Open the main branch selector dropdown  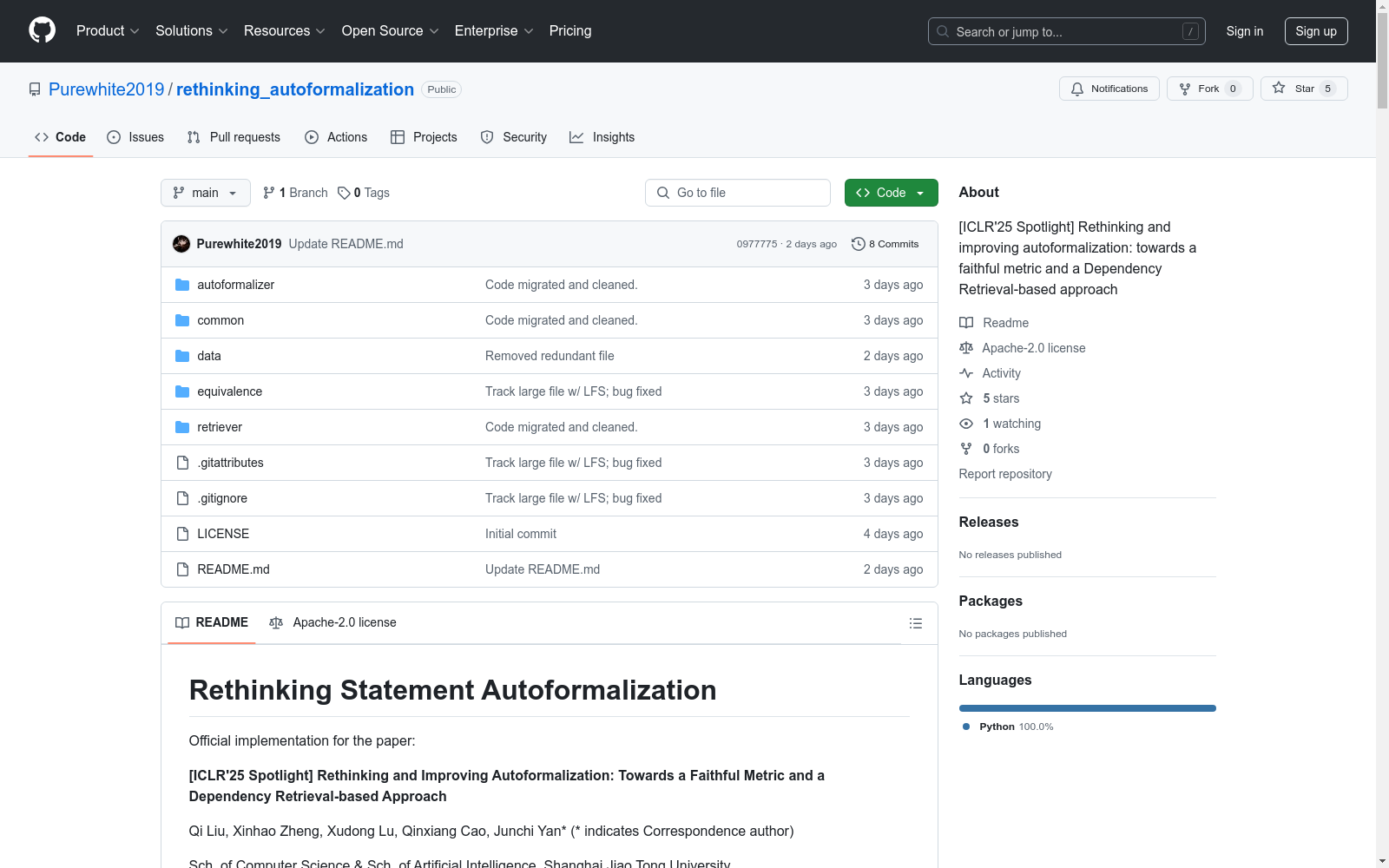click(206, 193)
